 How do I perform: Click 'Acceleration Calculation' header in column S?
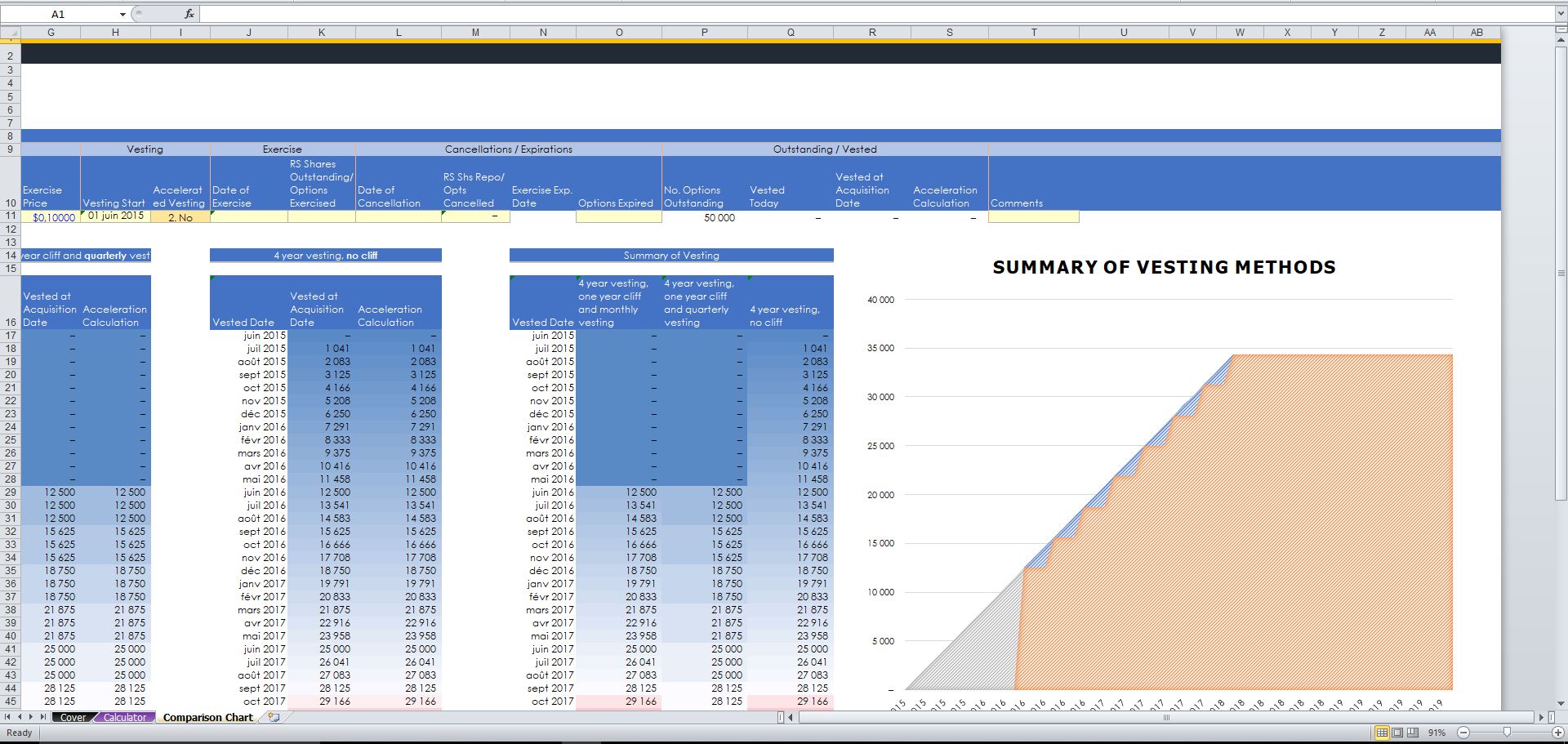coord(950,183)
